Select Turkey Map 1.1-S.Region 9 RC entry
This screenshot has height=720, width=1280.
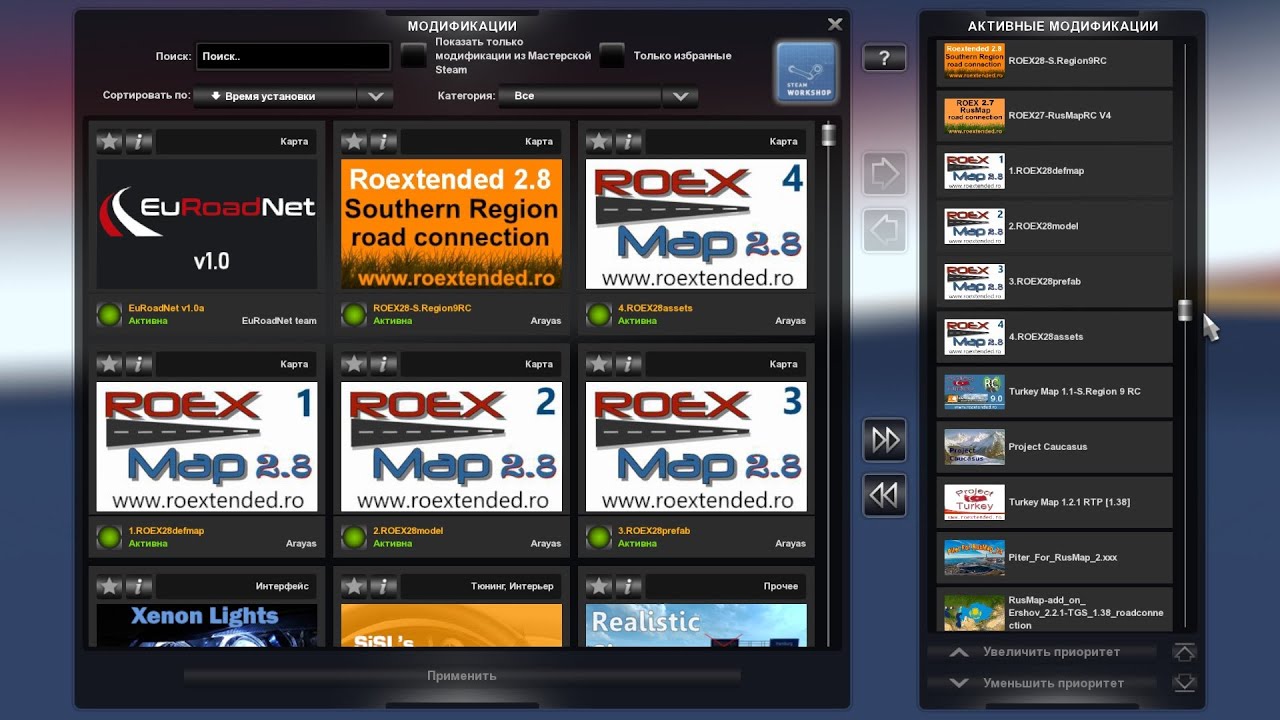(x=1054, y=392)
